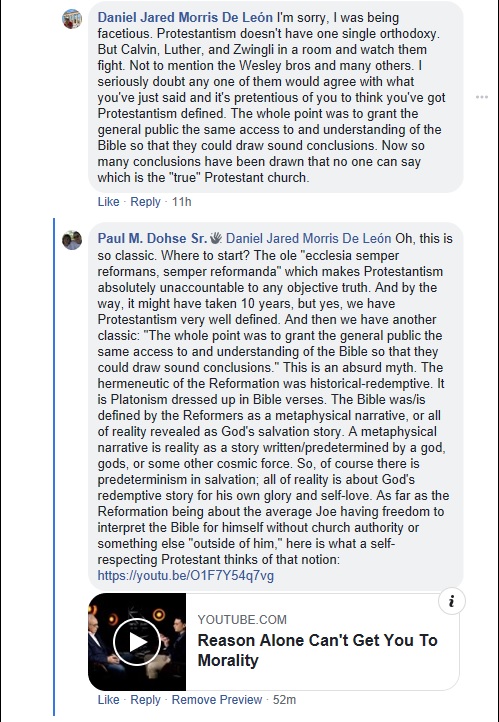Click the wave hand badge icon

[215, 239]
